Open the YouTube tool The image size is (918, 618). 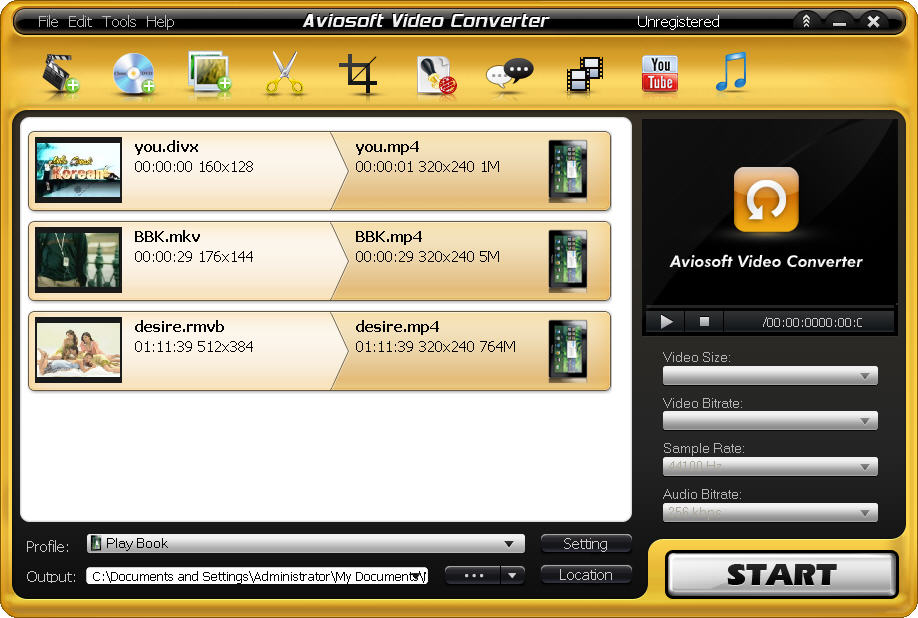(x=660, y=74)
